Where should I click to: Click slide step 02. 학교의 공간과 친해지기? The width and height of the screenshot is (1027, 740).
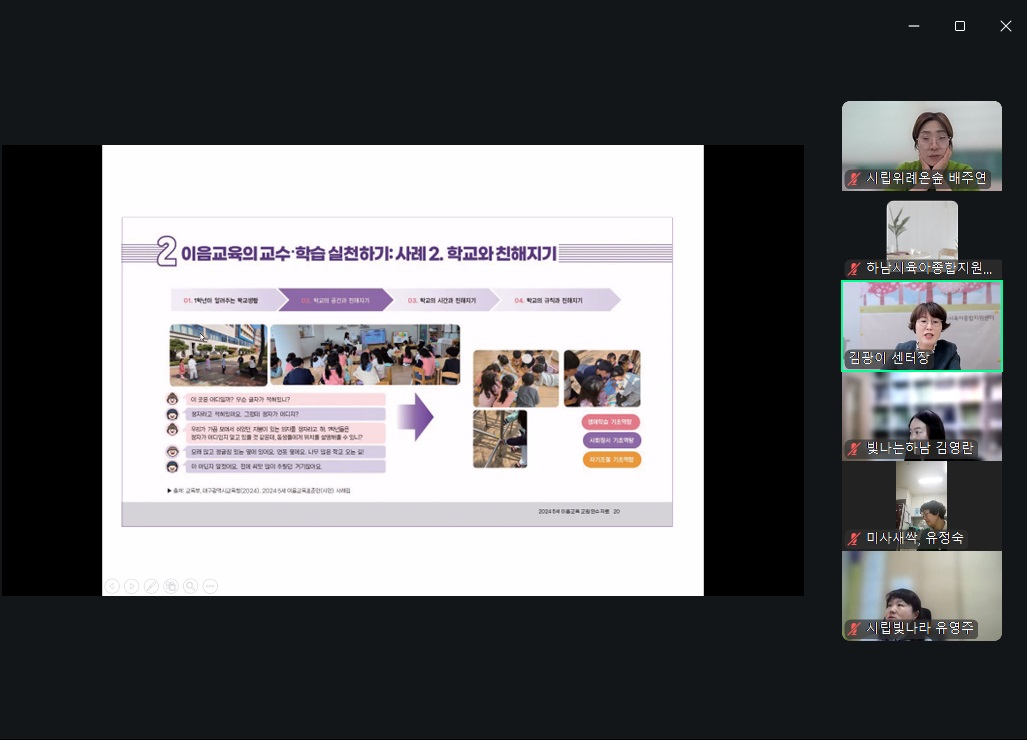[335, 300]
